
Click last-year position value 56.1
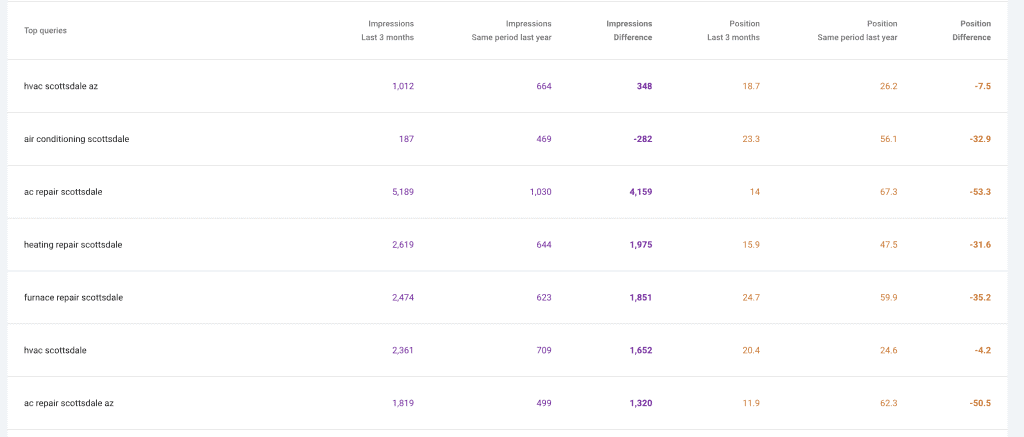889,139
